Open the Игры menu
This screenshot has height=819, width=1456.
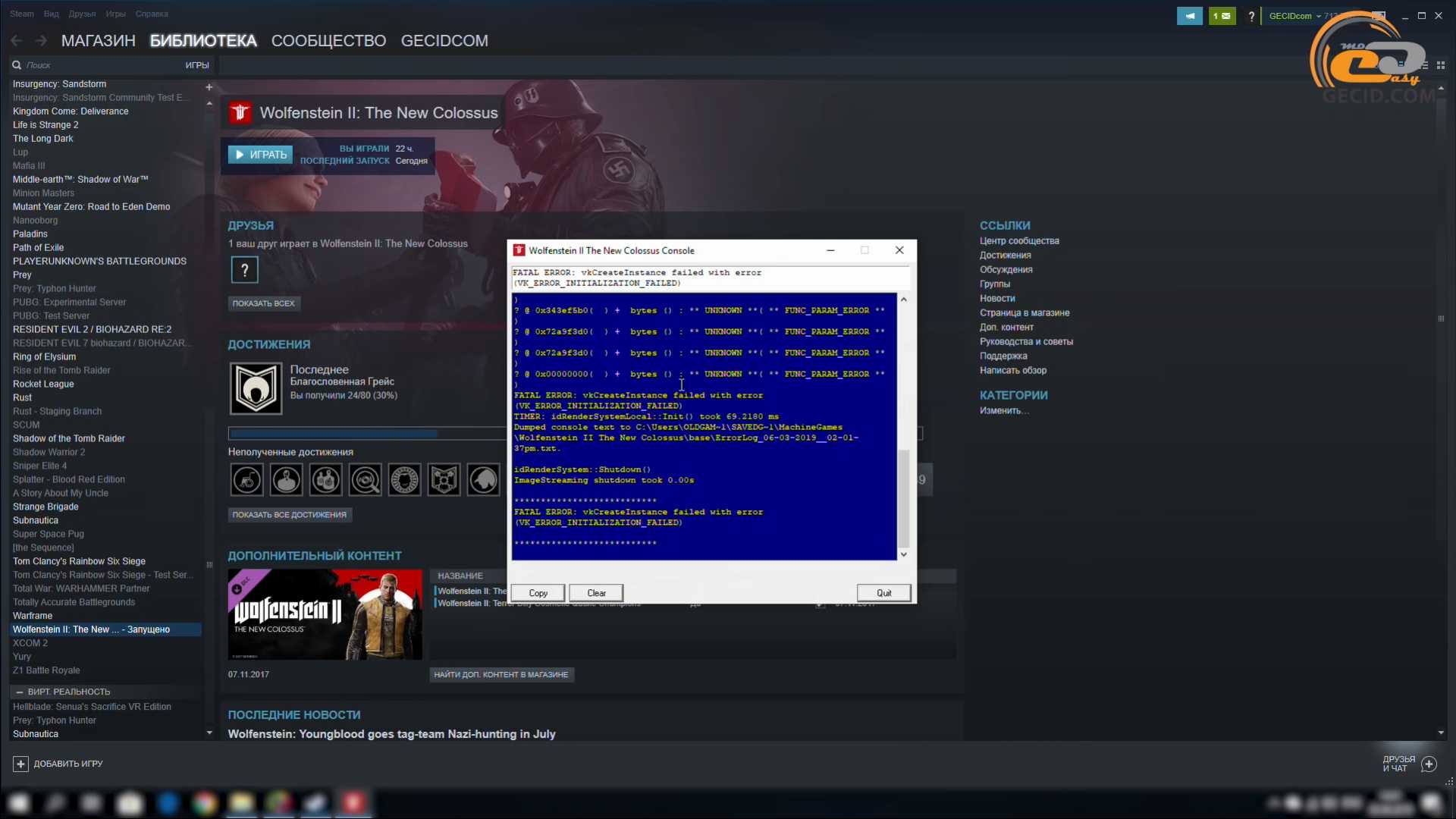pos(116,14)
